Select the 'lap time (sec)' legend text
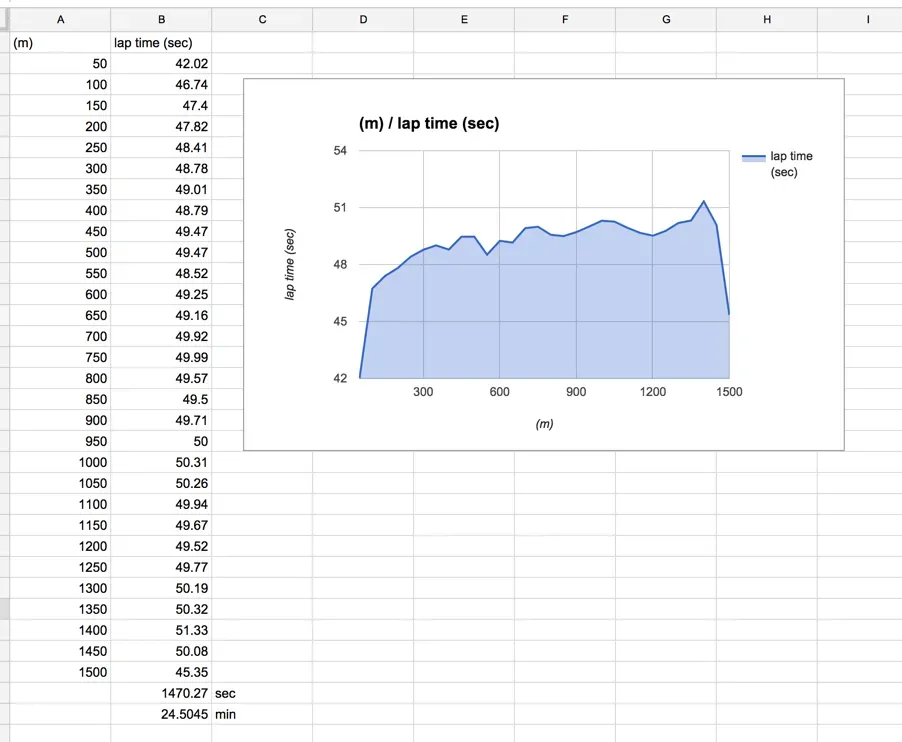This screenshot has width=902, height=742. coord(791,164)
